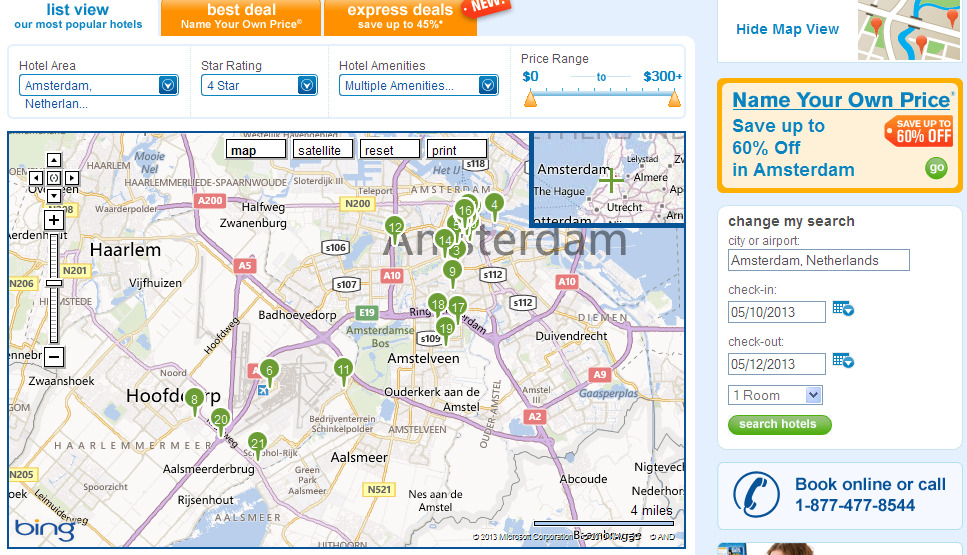Click the Bing logo

tap(44, 529)
